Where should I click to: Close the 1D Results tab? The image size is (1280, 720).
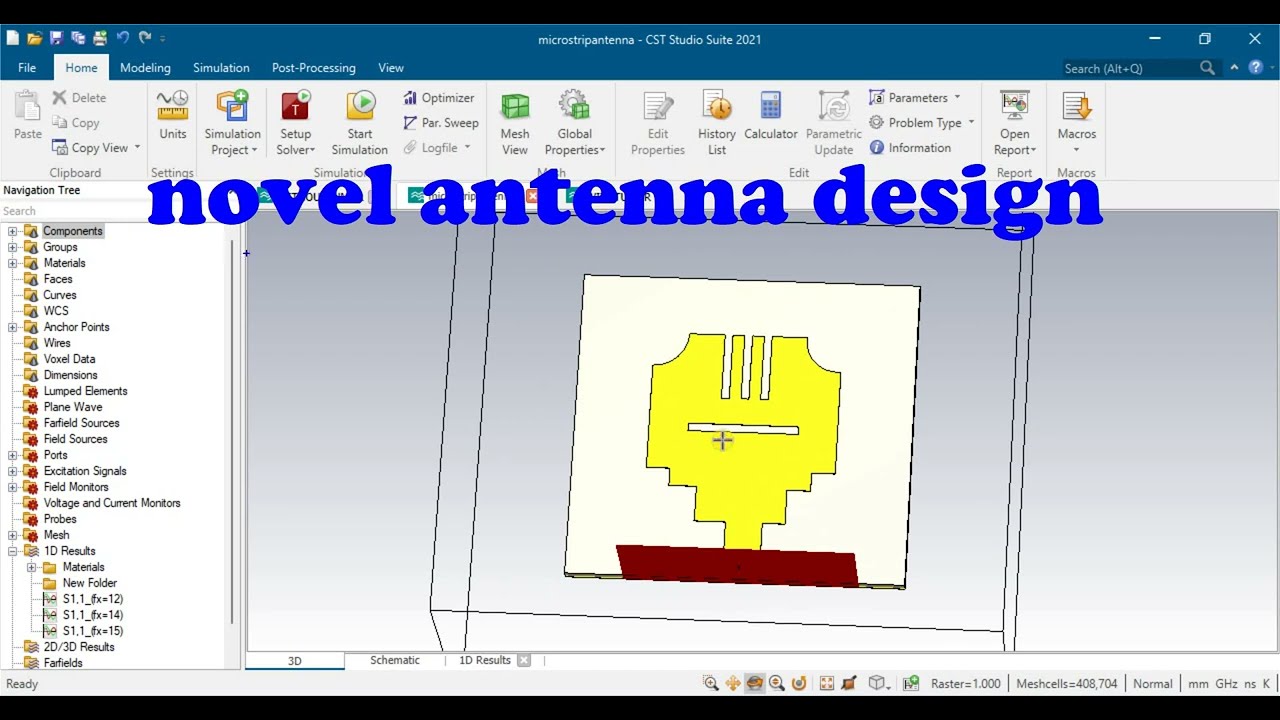pyautogui.click(x=524, y=660)
